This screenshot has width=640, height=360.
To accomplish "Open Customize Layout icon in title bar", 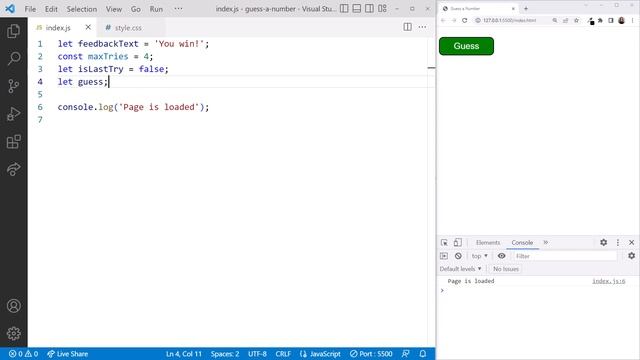I will coord(382,8).
